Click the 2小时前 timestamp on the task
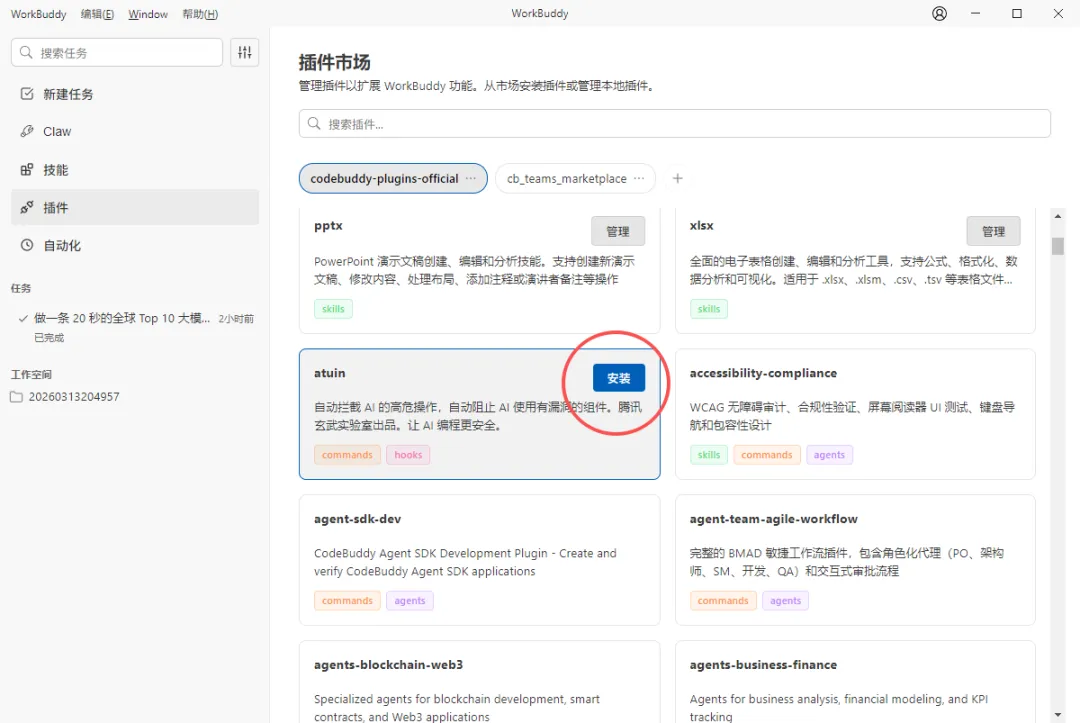The height and width of the screenshot is (723, 1080). click(236, 319)
